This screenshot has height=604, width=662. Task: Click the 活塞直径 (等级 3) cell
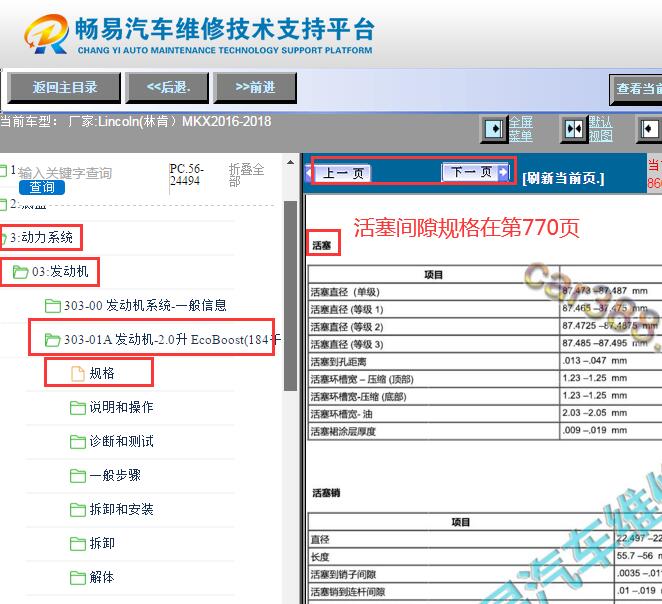(434, 344)
